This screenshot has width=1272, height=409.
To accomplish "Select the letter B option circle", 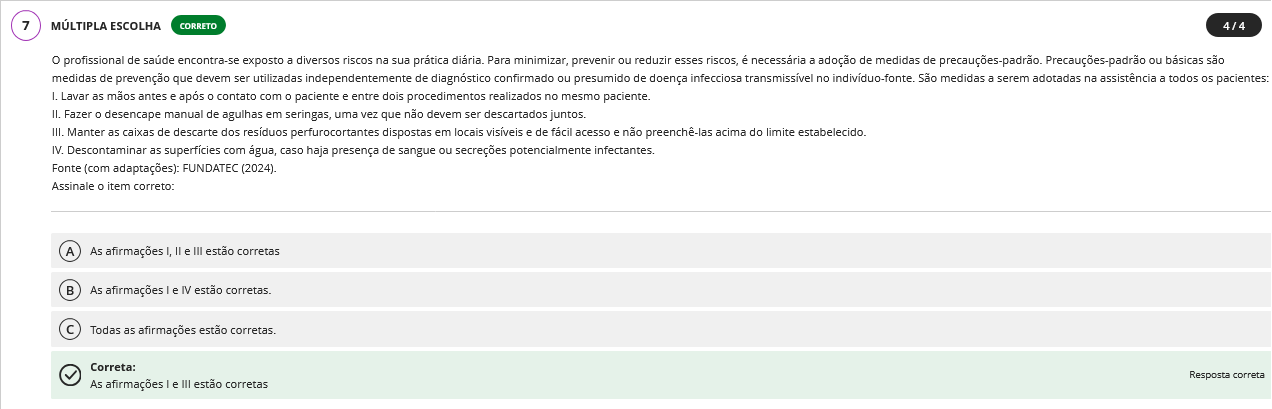I will point(70,290).
